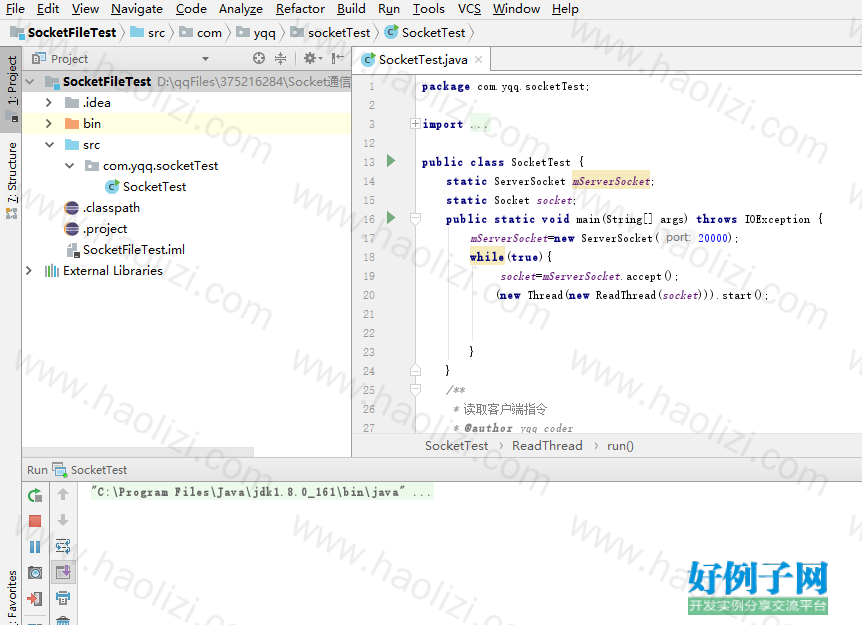The image size is (862, 625).
Task: Click ReadThread in editor breadcrumb
Action: coord(547,446)
